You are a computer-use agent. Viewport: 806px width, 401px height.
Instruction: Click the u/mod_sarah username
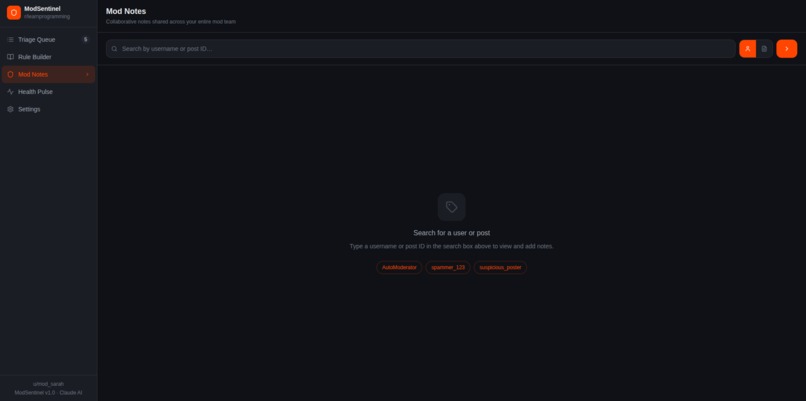(48, 384)
